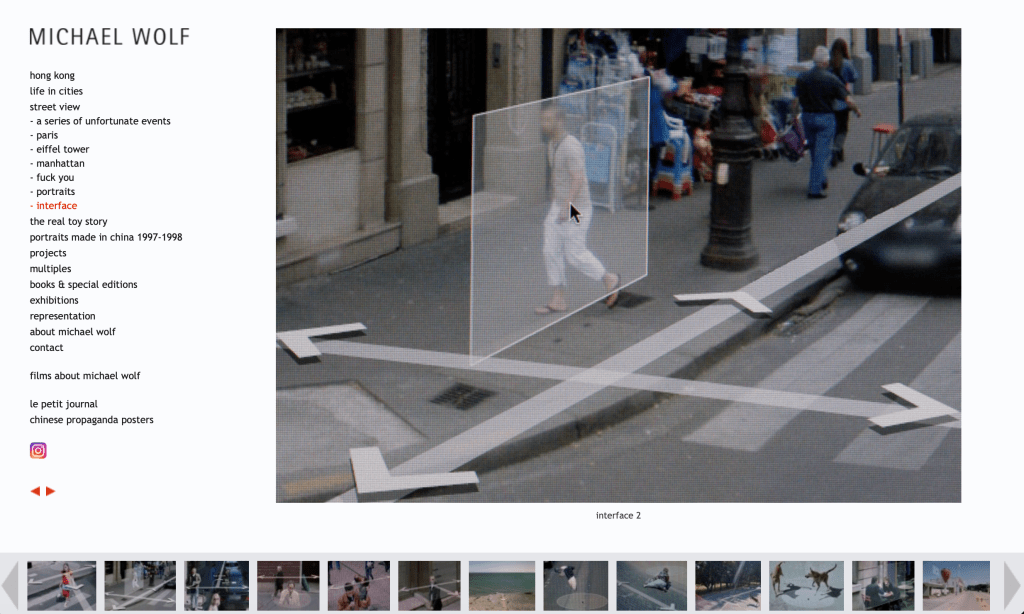This screenshot has width=1024, height=614.
Task: Open the eiffel tower submenu item
Action: pos(62,149)
